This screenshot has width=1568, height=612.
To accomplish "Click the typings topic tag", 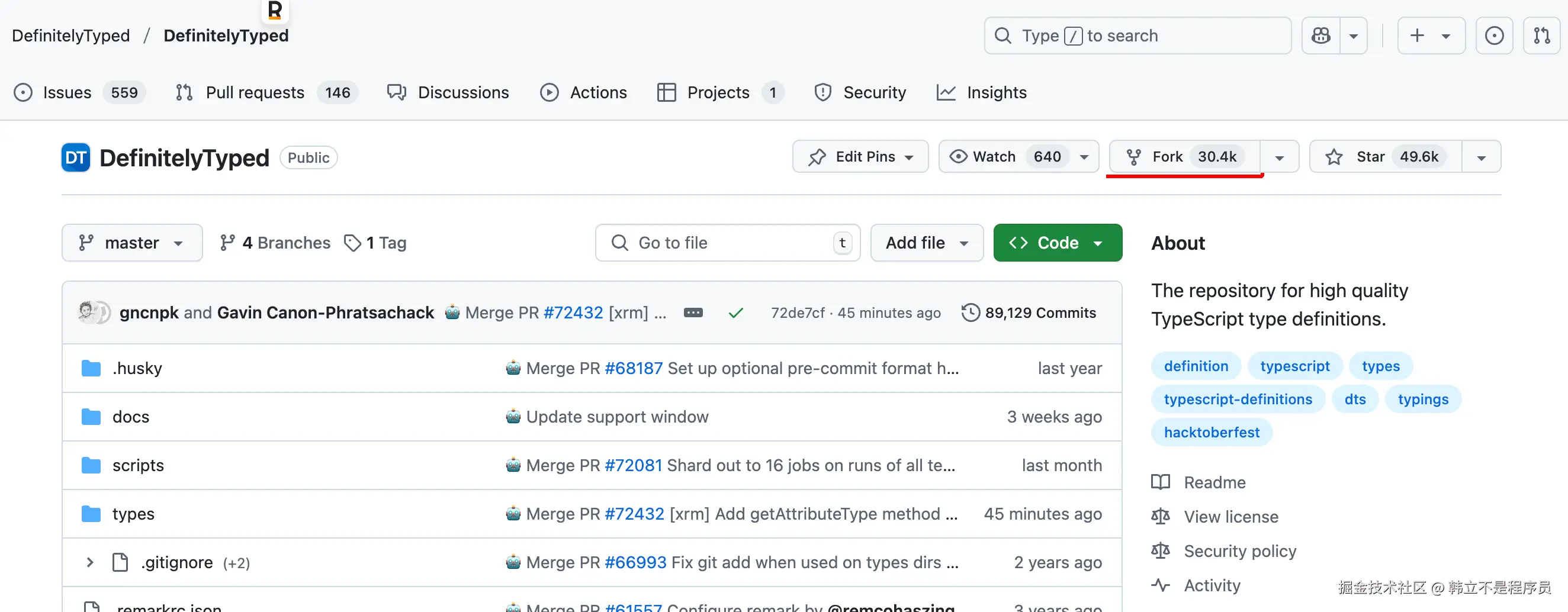I will (x=1423, y=399).
